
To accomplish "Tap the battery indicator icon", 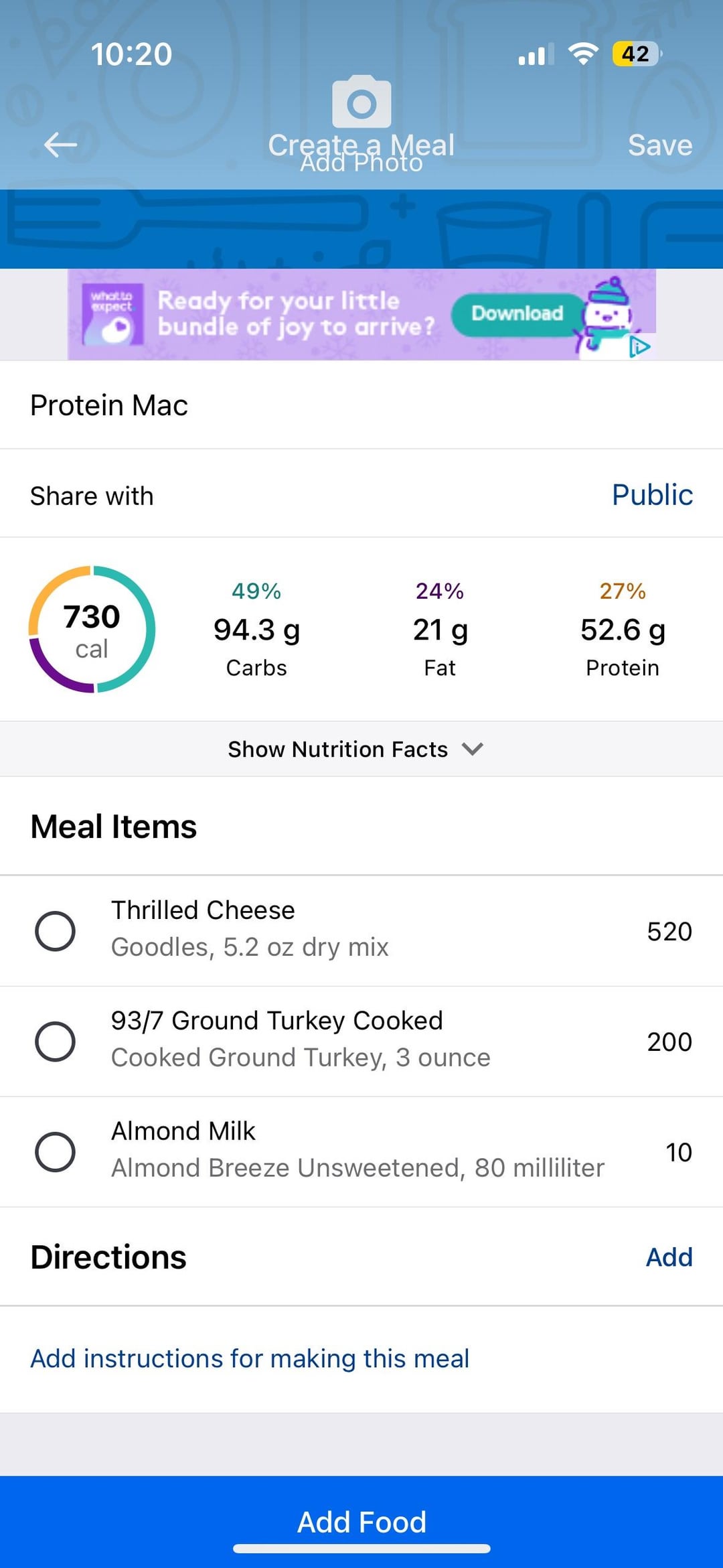I will click(x=636, y=54).
